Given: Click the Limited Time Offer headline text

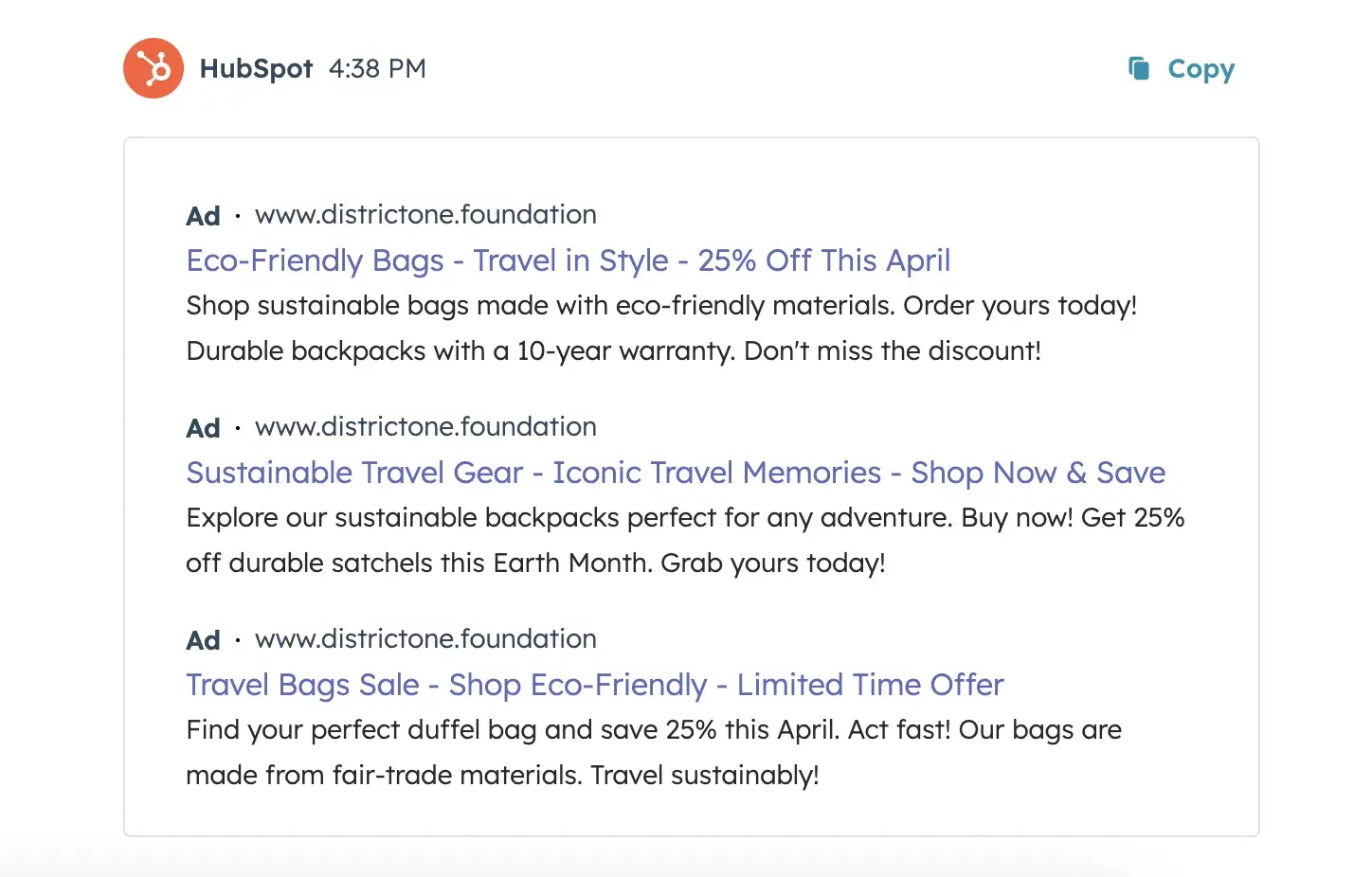Looking at the screenshot, I should pos(871,685).
